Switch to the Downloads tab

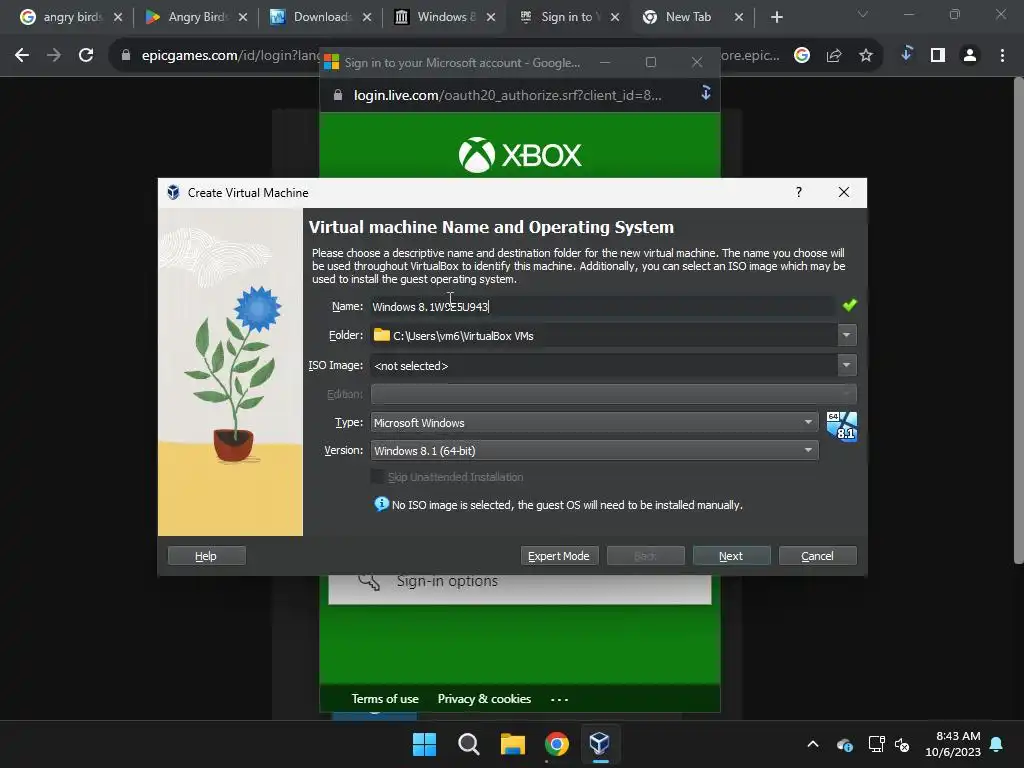click(x=320, y=17)
